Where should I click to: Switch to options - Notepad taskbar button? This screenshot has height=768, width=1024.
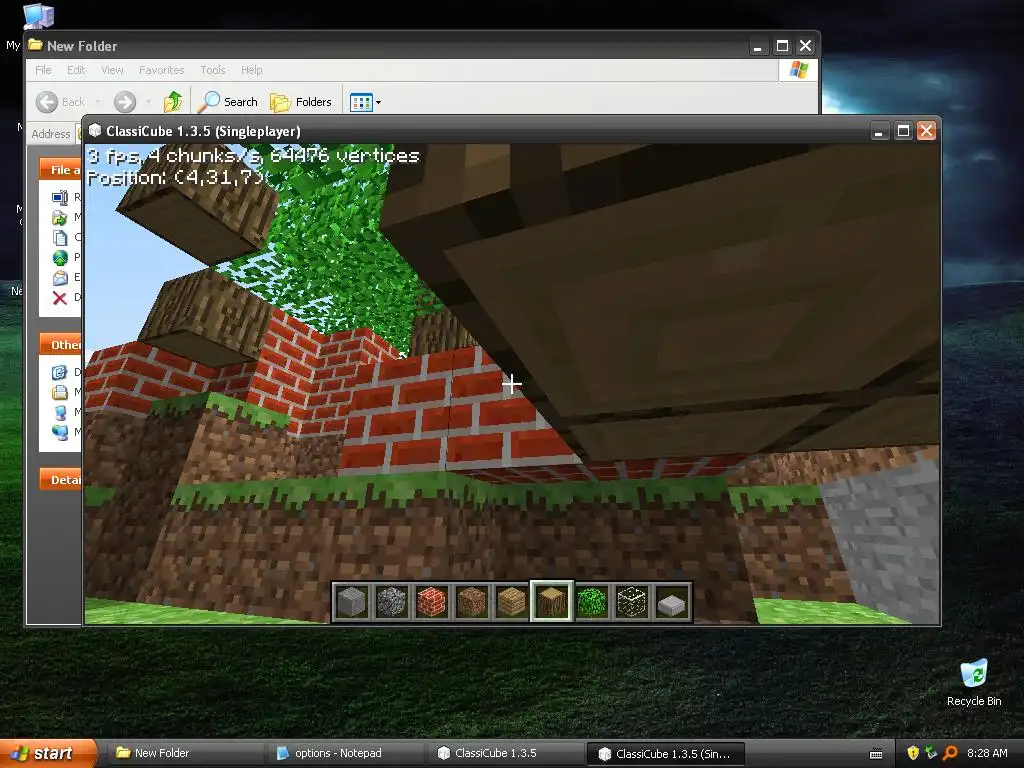pyautogui.click(x=345, y=753)
